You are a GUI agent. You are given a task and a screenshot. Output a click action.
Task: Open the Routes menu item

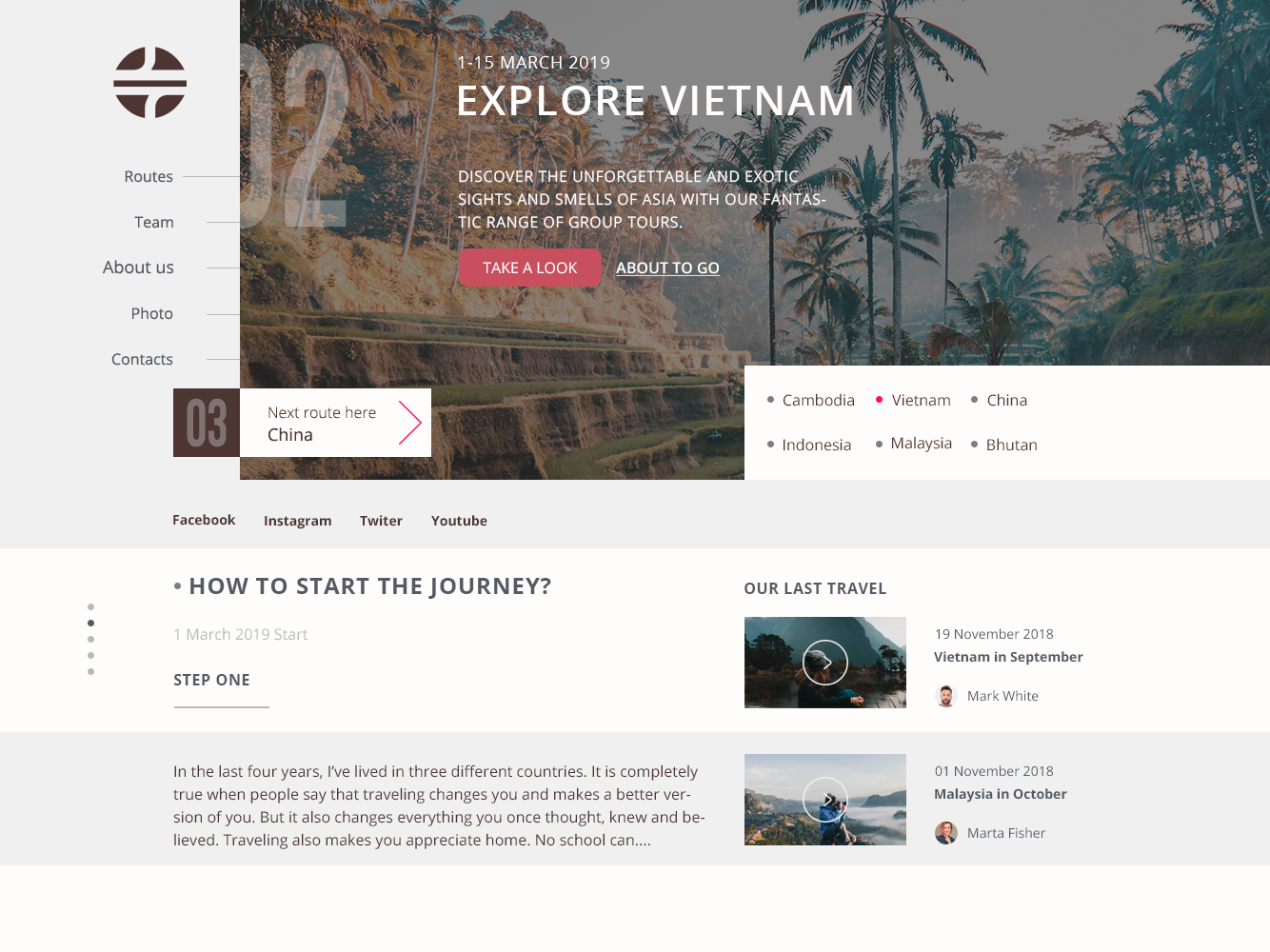[x=149, y=176]
